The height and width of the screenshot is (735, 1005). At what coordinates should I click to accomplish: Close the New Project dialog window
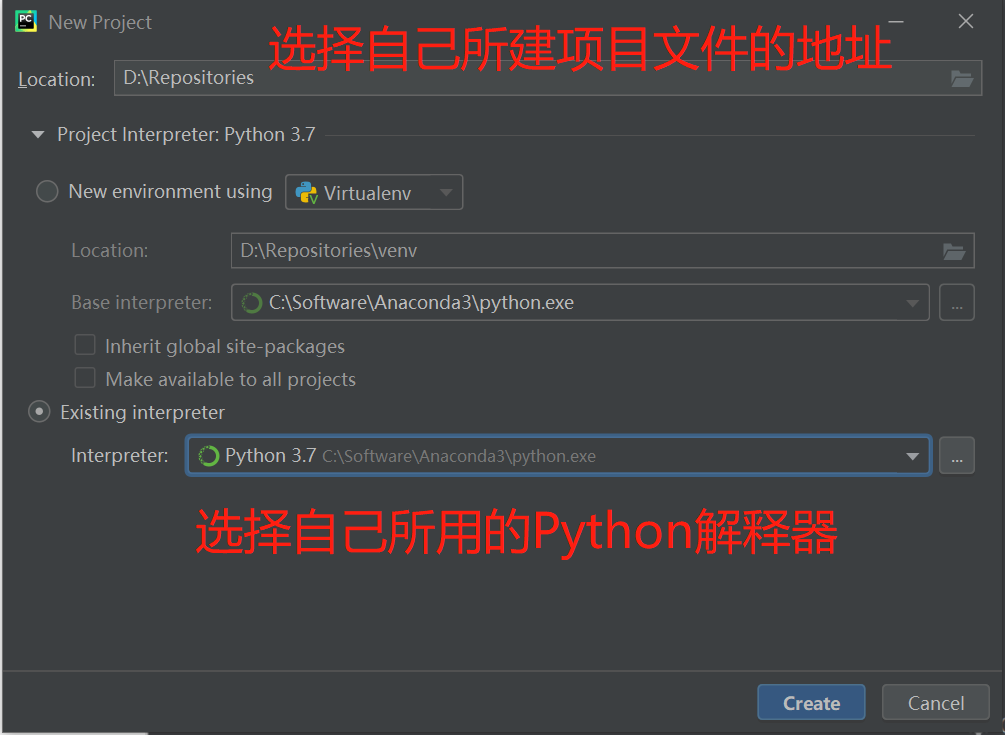(965, 22)
